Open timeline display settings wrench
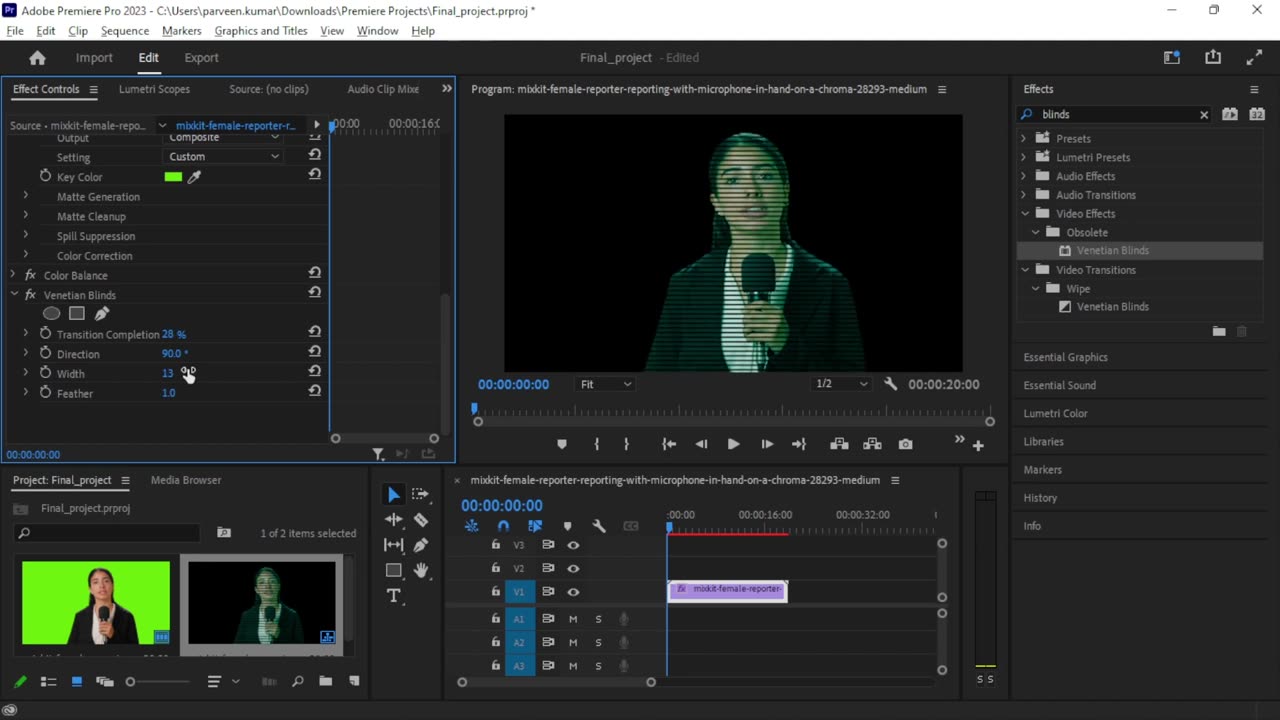1280x720 pixels. pyautogui.click(x=599, y=526)
